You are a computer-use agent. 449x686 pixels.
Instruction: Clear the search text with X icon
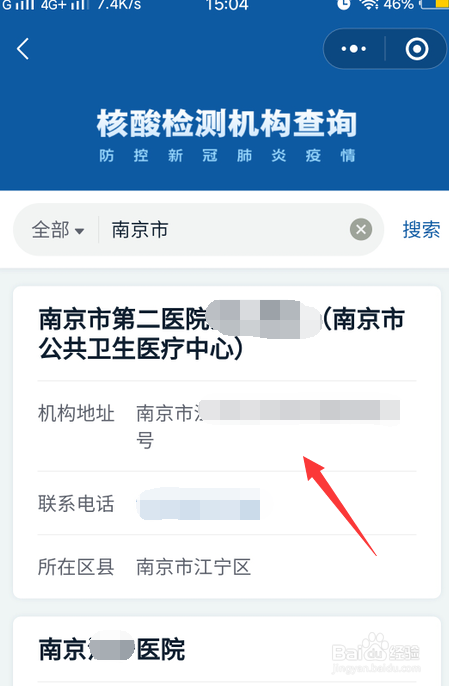pos(361,229)
